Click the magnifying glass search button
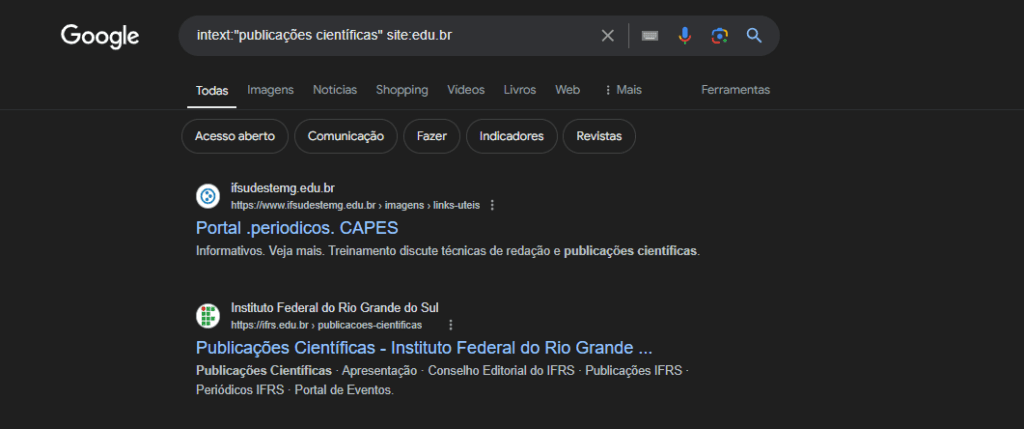This screenshot has height=429, width=1024. click(754, 36)
